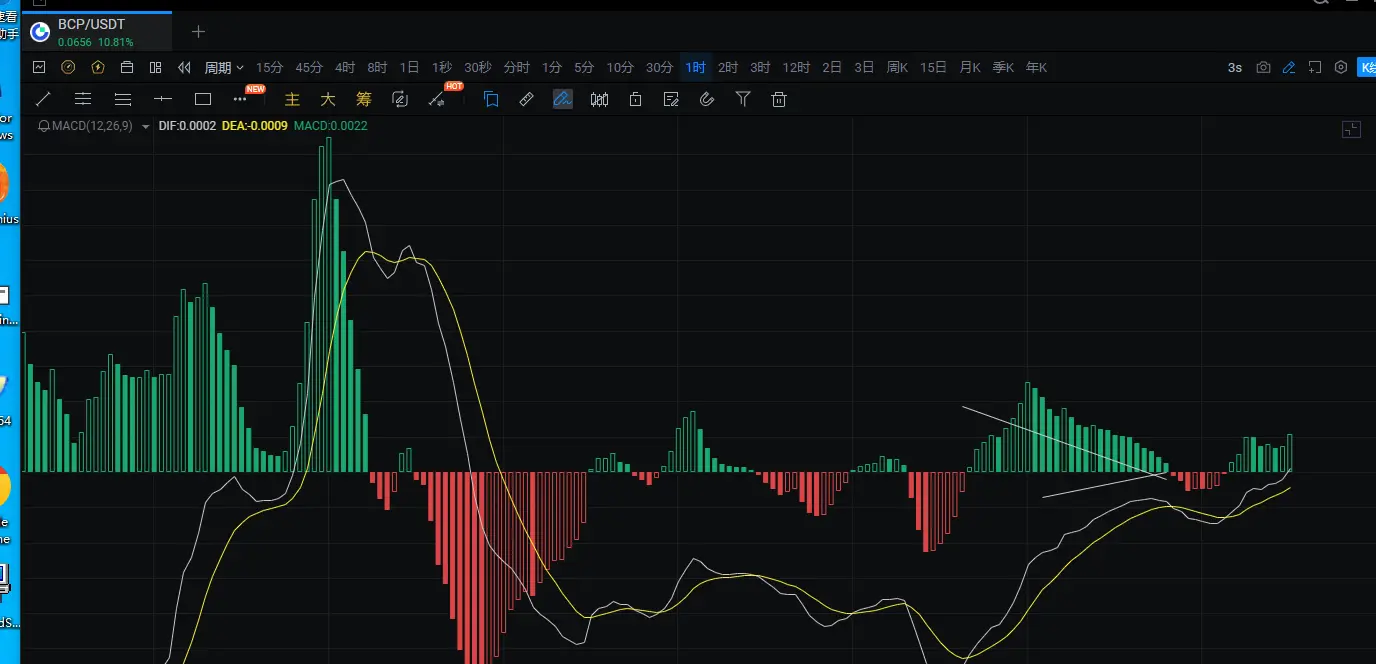Open more drawing tools marked NEW

(240, 99)
